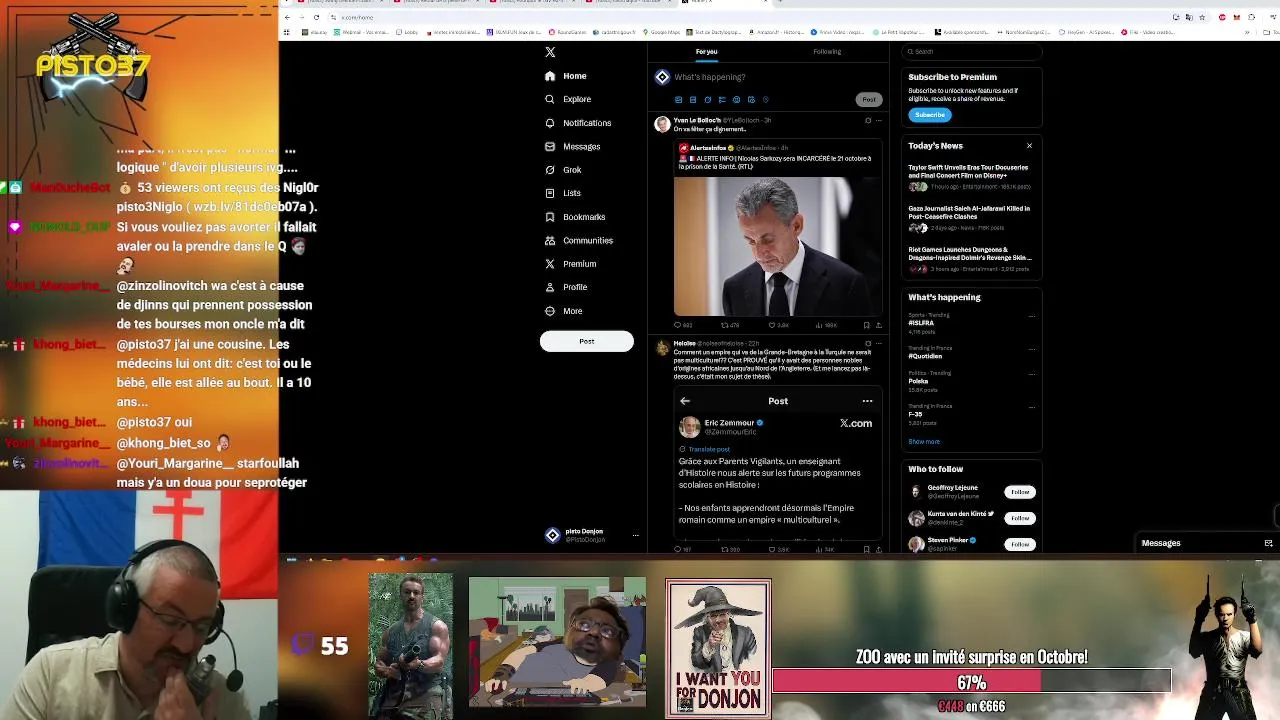Image resolution: width=1280 pixels, height=720 pixels.
Task: Reply to the Sarkozy post
Action: (x=682, y=325)
